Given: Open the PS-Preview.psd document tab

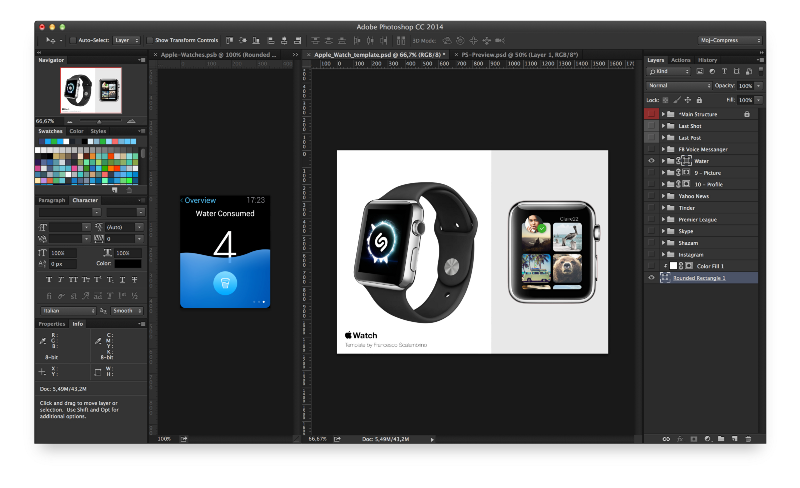Looking at the screenshot, I should [519, 55].
